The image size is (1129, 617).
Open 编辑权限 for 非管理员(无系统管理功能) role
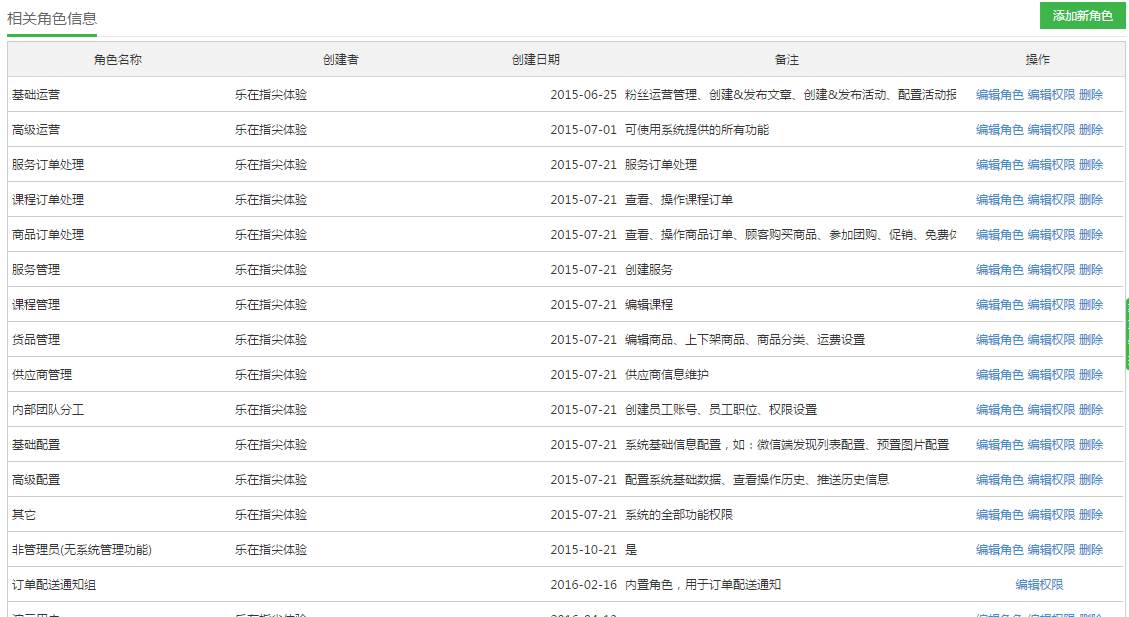[1051, 550]
